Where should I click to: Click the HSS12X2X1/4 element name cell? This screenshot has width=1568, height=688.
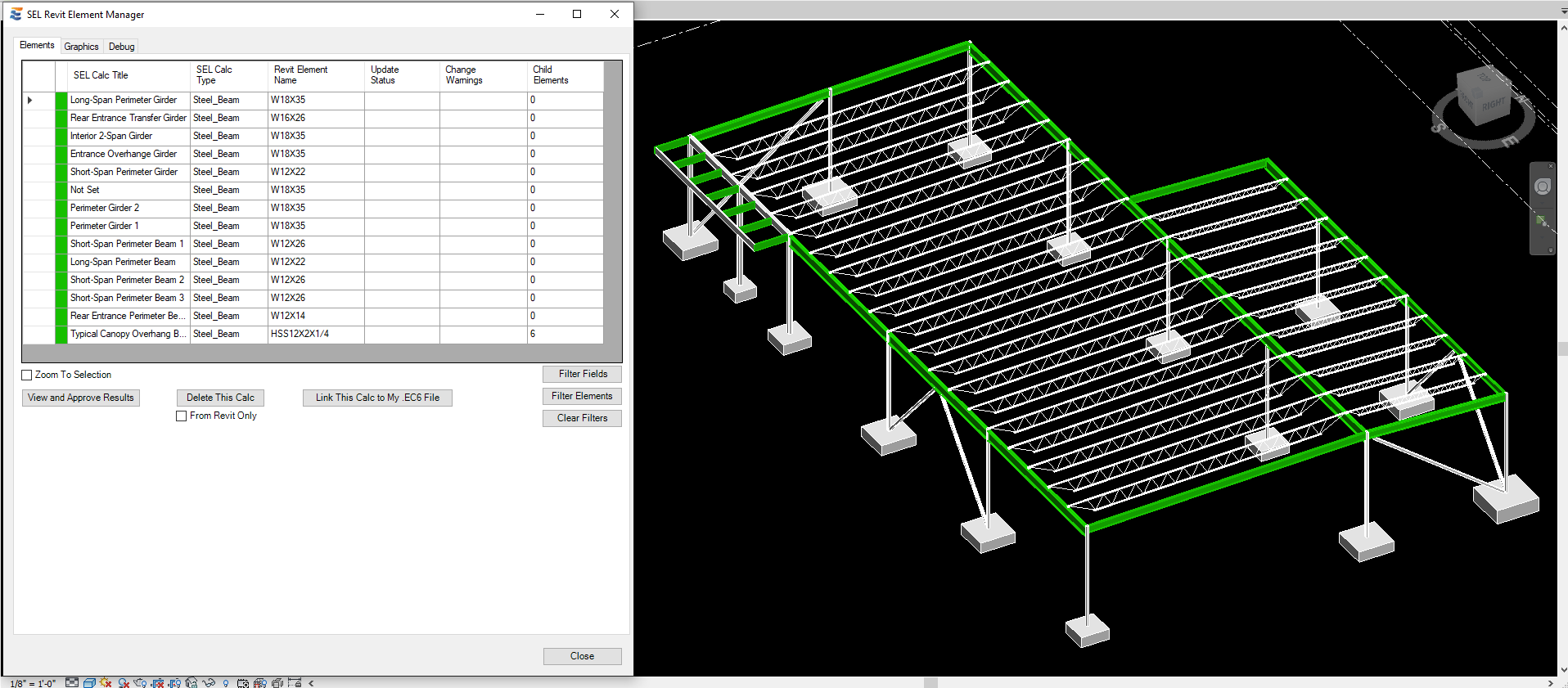[316, 334]
